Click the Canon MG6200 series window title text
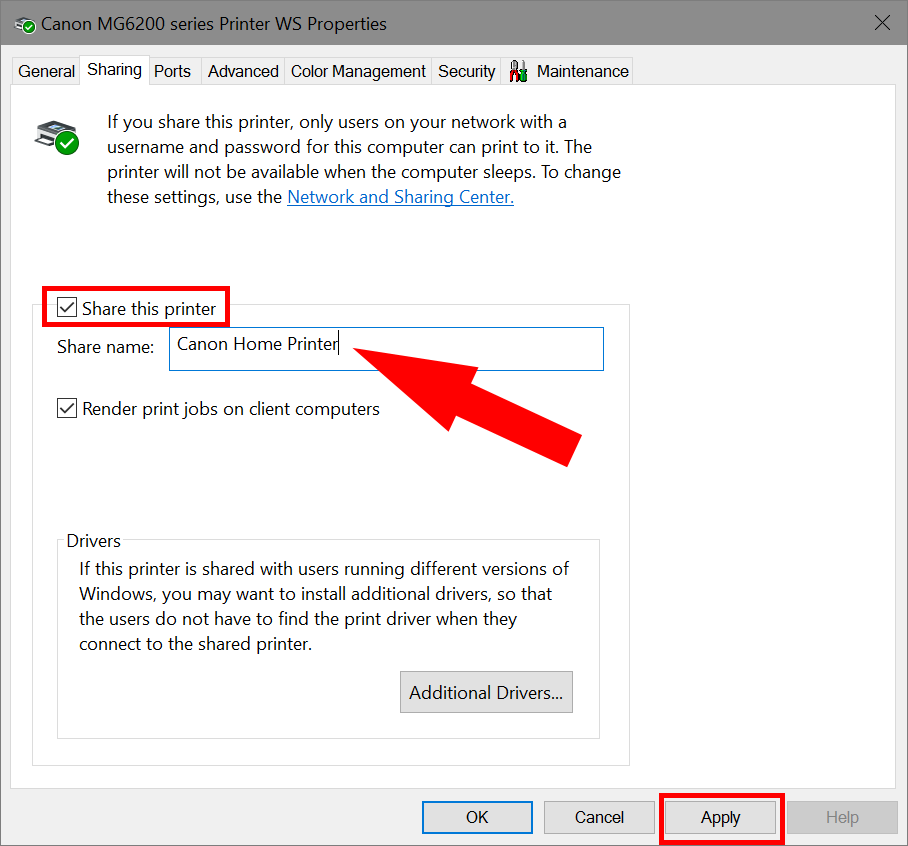 coord(214,24)
